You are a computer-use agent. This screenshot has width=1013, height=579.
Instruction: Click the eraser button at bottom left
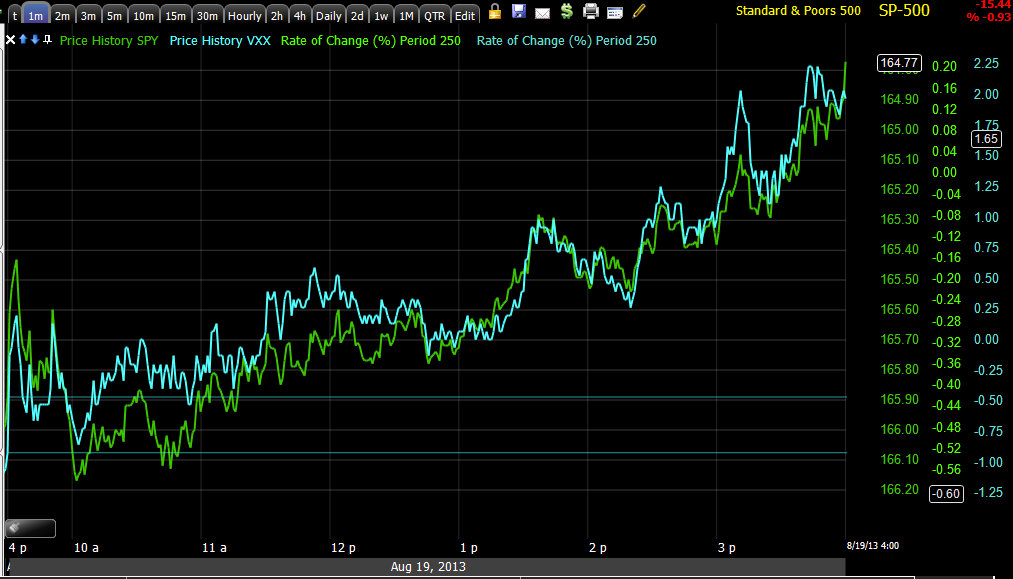tap(30, 528)
